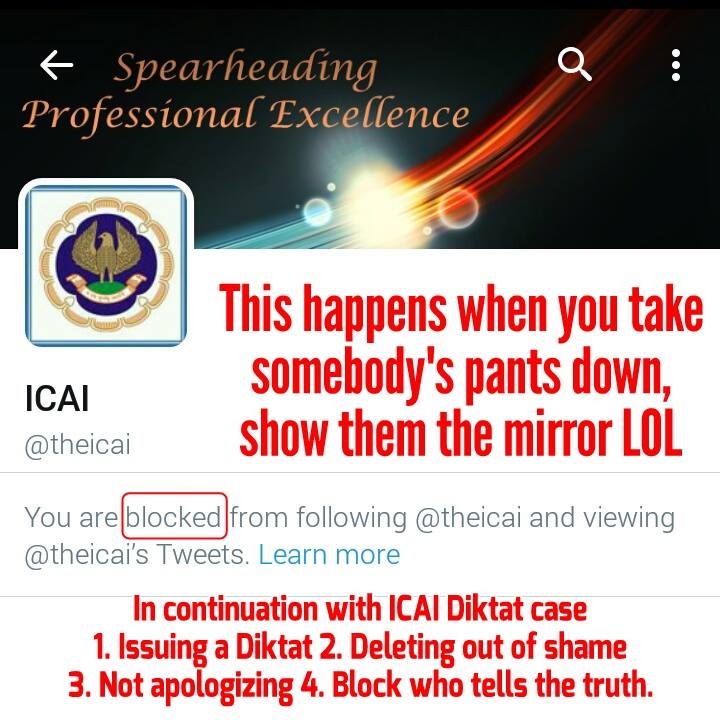Click the boxed word 'blocked'
The image size is (720, 720).
[x=174, y=516]
